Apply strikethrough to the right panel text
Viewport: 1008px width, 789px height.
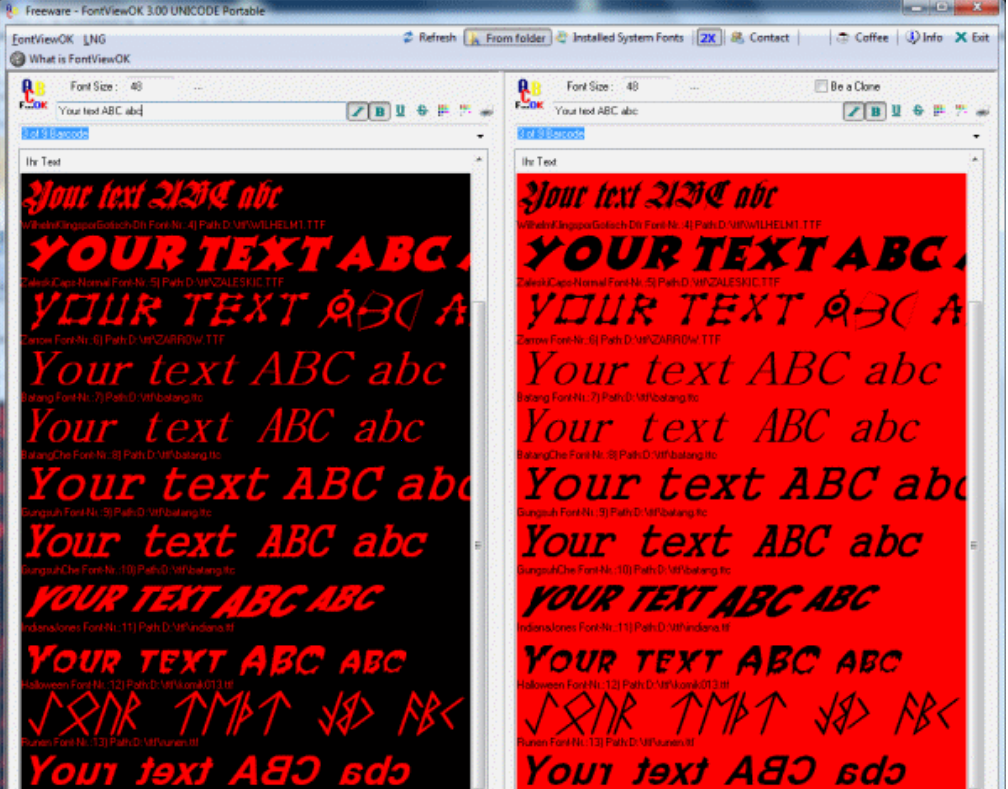(x=917, y=111)
